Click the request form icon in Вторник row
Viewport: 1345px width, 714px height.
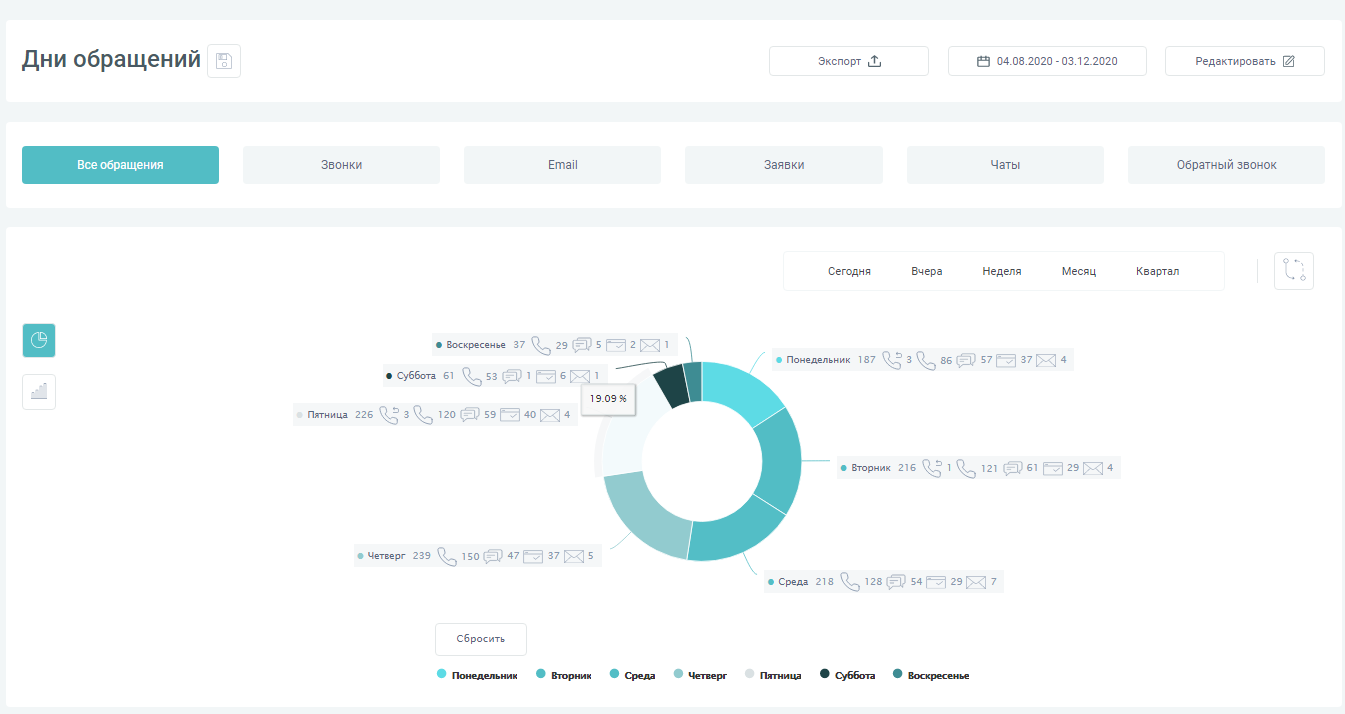[x=1053, y=468]
